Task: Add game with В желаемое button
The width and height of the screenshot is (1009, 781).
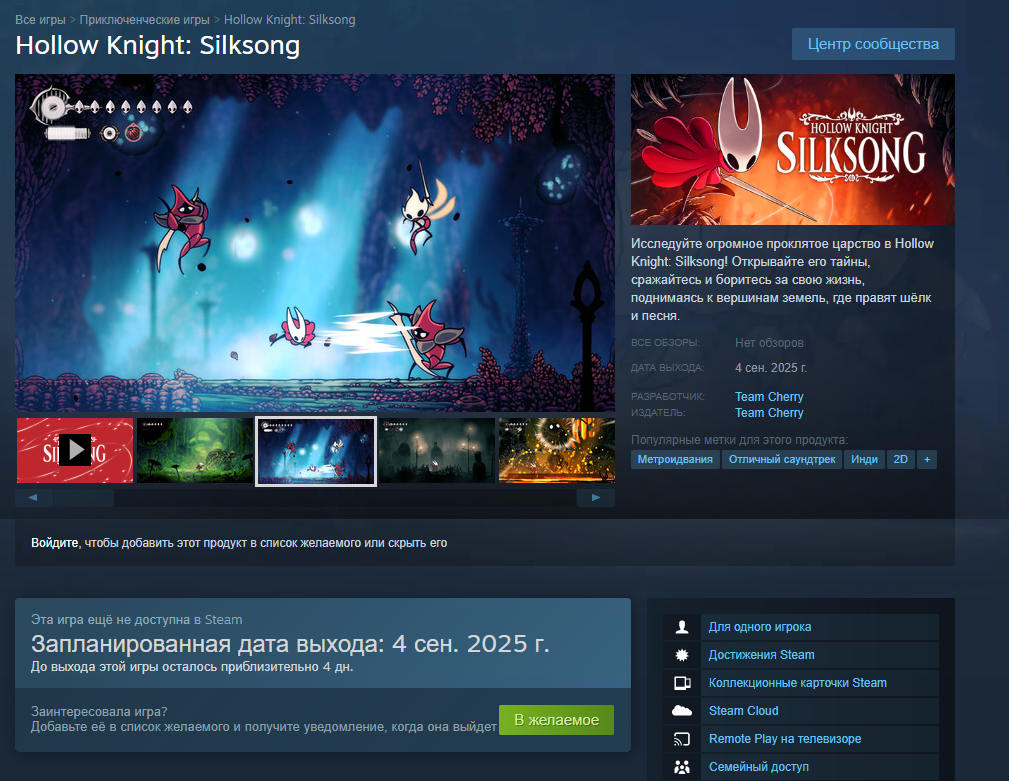Action: click(557, 720)
